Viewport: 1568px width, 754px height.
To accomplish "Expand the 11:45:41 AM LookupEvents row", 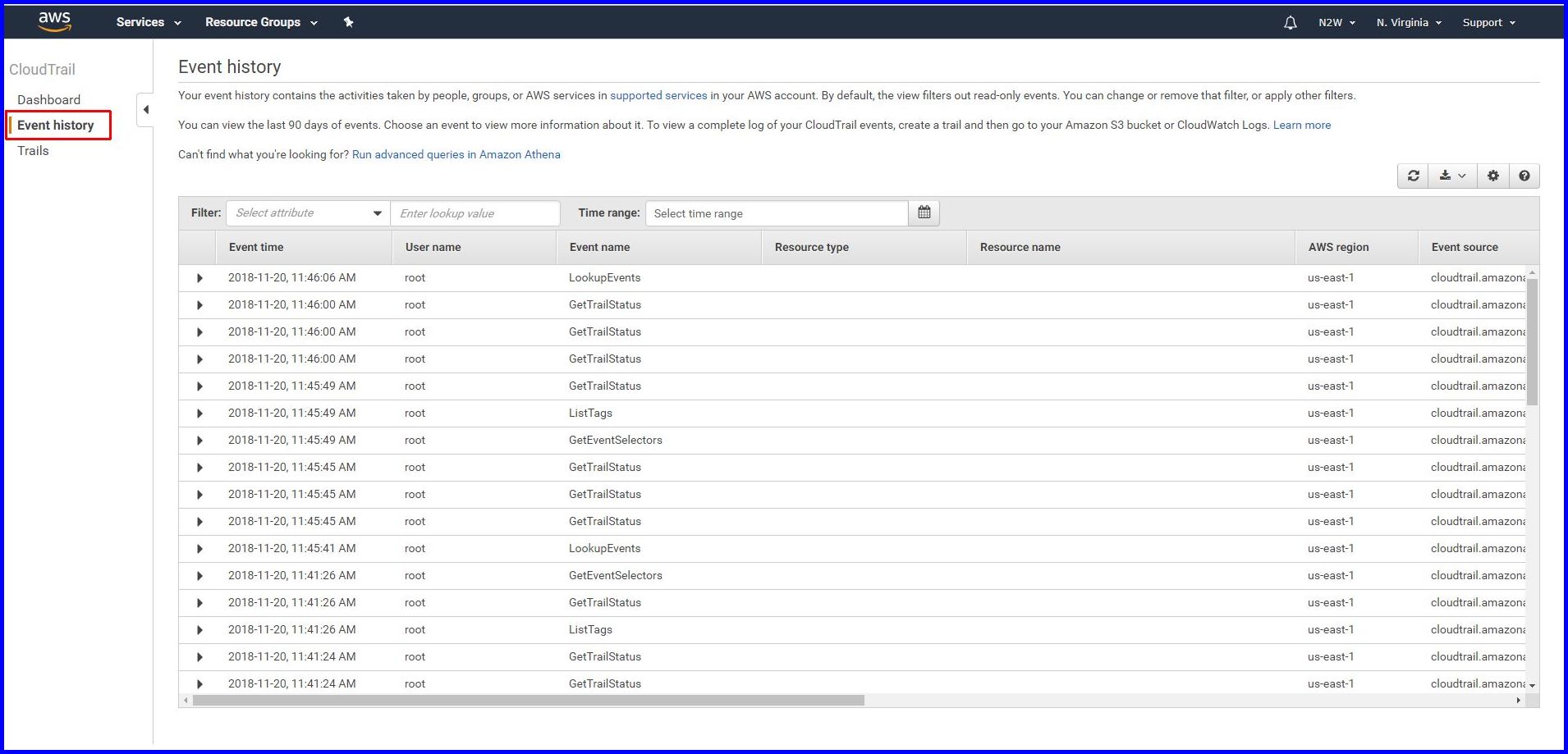I will click(199, 549).
